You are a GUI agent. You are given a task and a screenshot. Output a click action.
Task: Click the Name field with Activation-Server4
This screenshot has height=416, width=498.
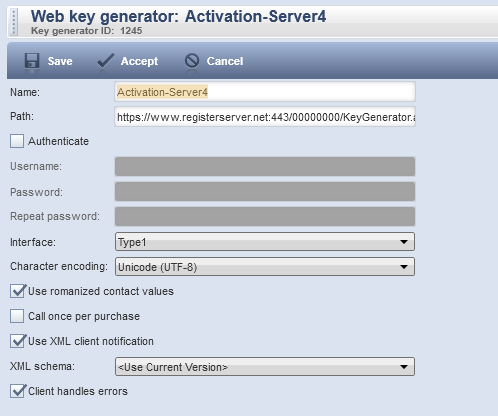265,92
